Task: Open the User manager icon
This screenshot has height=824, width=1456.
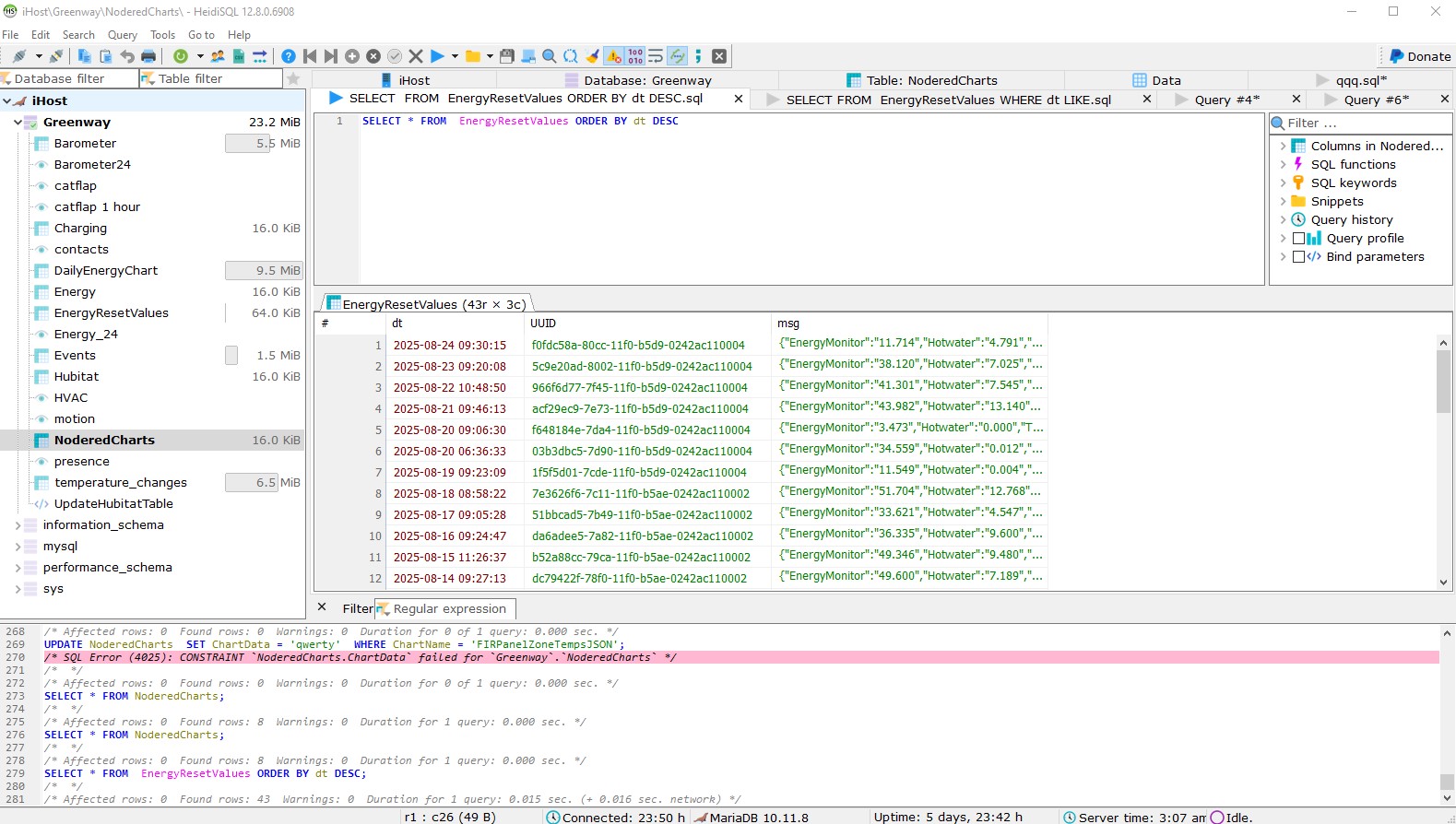Action: [218, 56]
